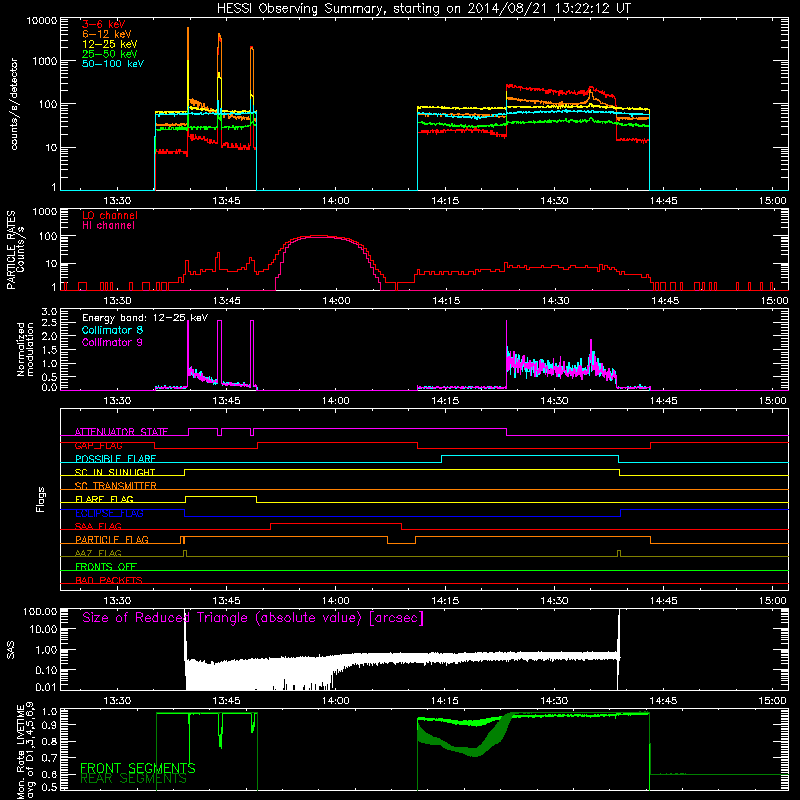Click the SC_TRANSMITTER flag label
The image size is (800, 800).
pos(115,486)
